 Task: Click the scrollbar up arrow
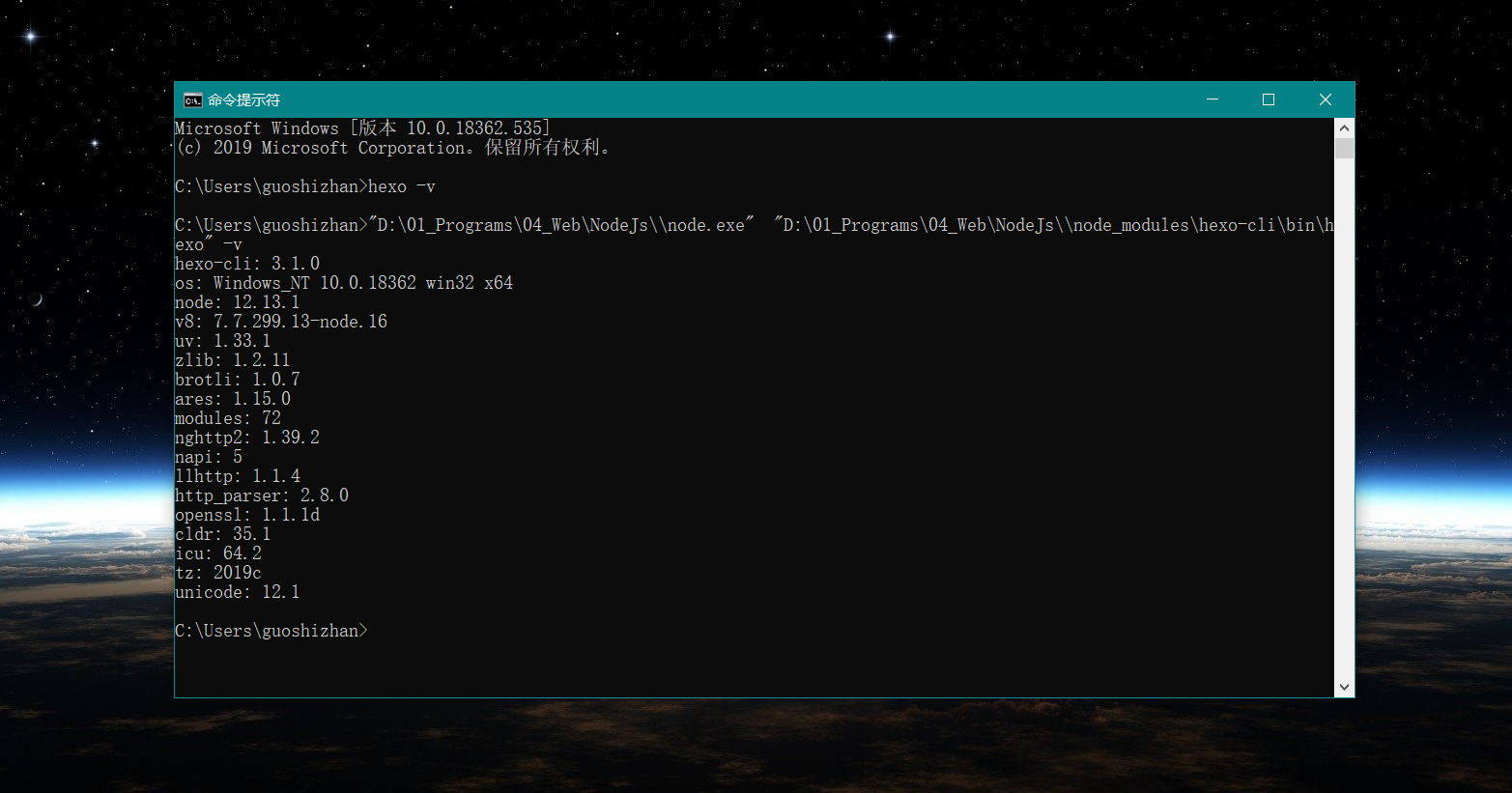1344,127
